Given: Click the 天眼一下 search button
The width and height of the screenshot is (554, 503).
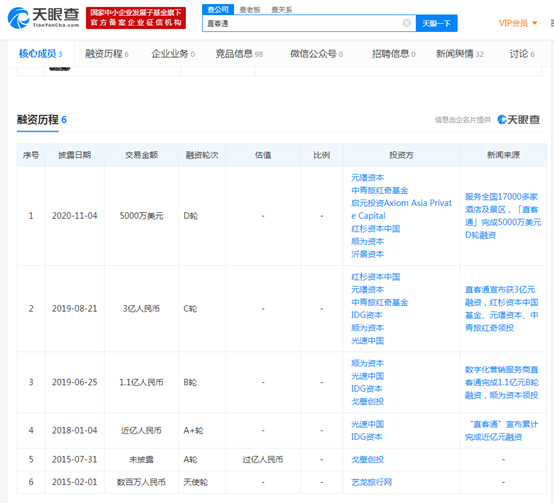Looking at the screenshot, I should 436,23.
